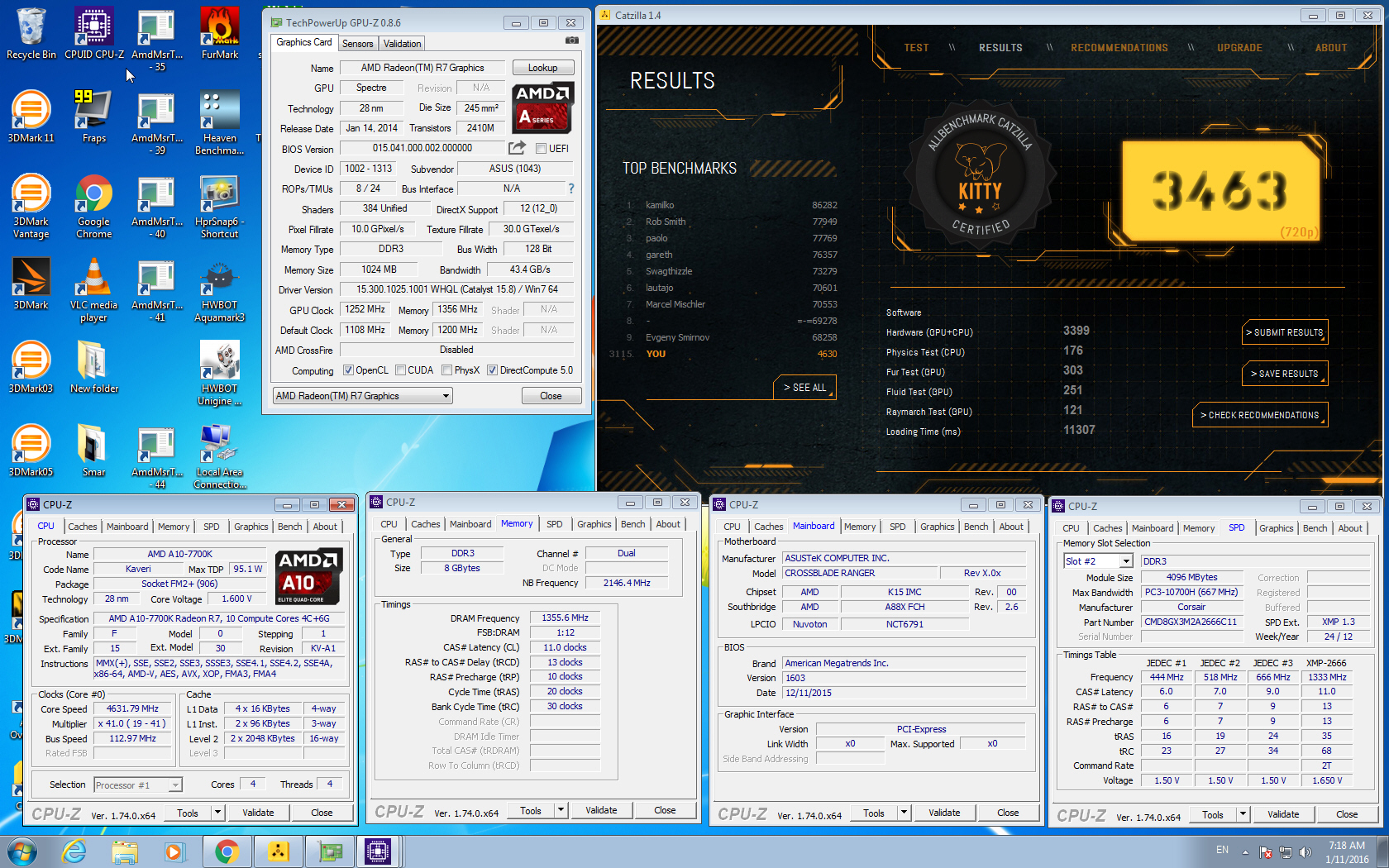This screenshot has height=868, width=1389.
Task: Launch the HWBOT Unigine desktop shortcut
Action: tap(219, 373)
